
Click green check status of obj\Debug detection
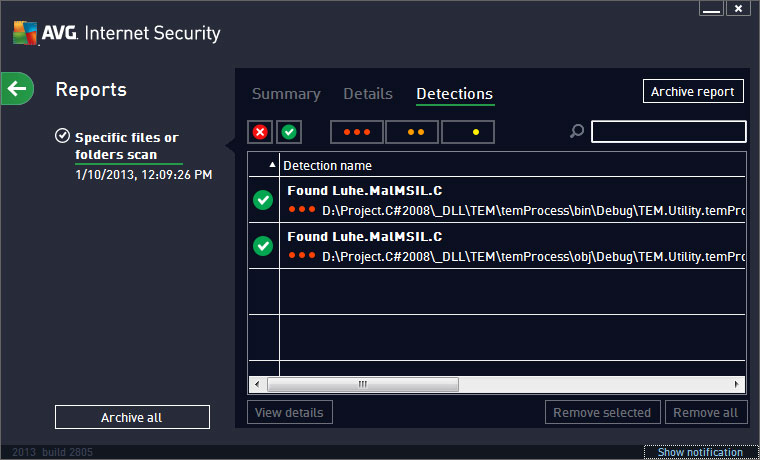pos(263,246)
